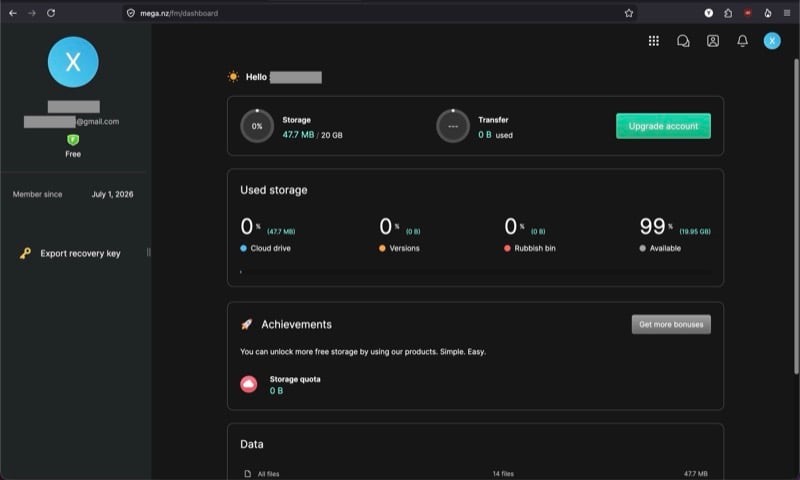Open Export recovery key
800x480 pixels.
pos(80,254)
